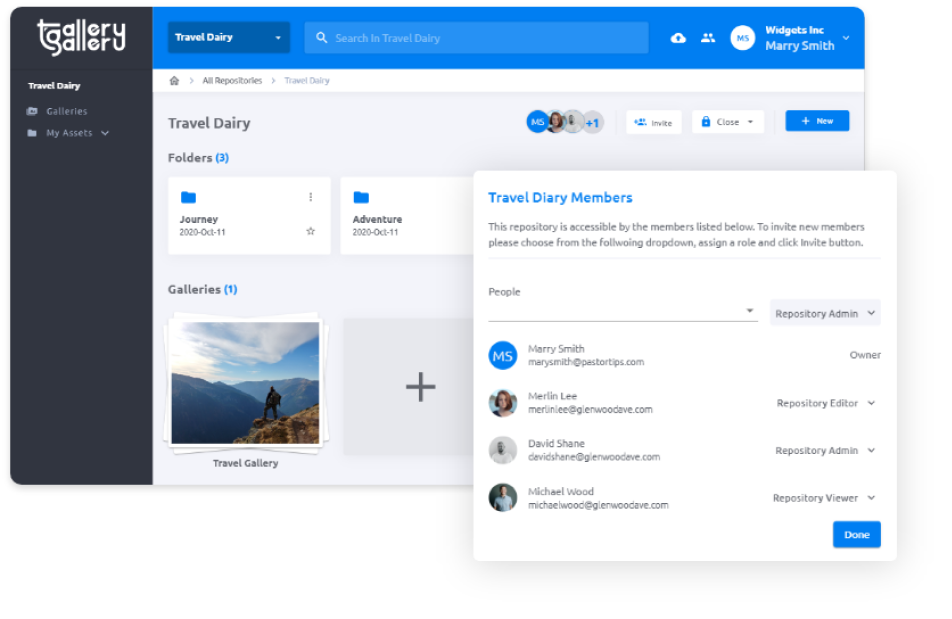Open the Travel Gallery thumbnail
Image resolution: width=952 pixels, height=619 pixels.
pyautogui.click(x=245, y=383)
